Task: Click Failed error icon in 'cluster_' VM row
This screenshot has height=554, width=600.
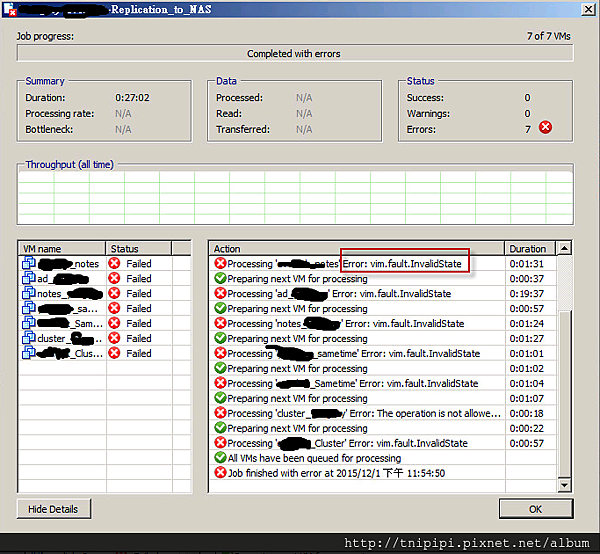Action: [x=114, y=338]
